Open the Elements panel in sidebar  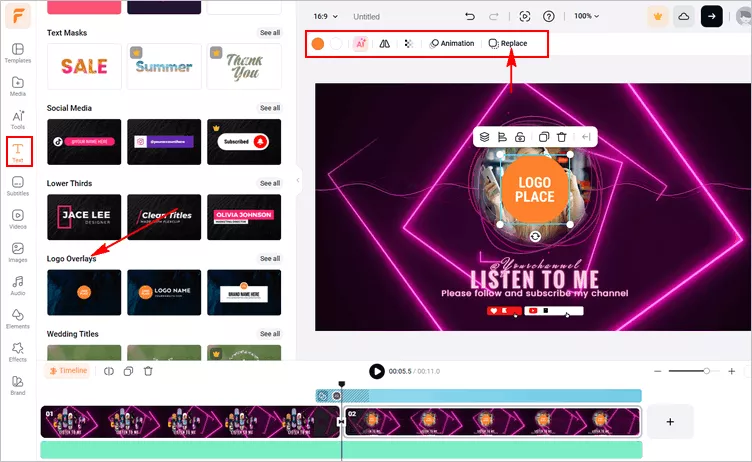[x=18, y=318]
